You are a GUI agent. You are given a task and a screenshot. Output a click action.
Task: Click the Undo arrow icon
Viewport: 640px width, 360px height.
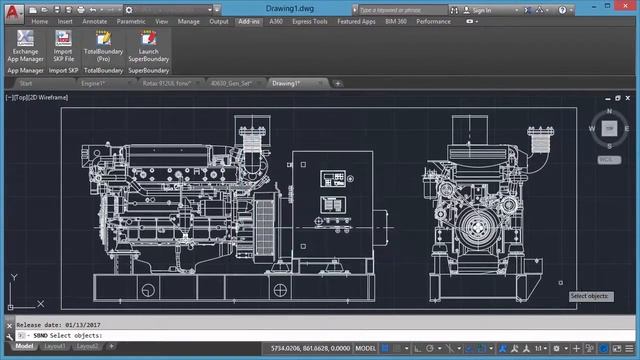tap(93, 10)
